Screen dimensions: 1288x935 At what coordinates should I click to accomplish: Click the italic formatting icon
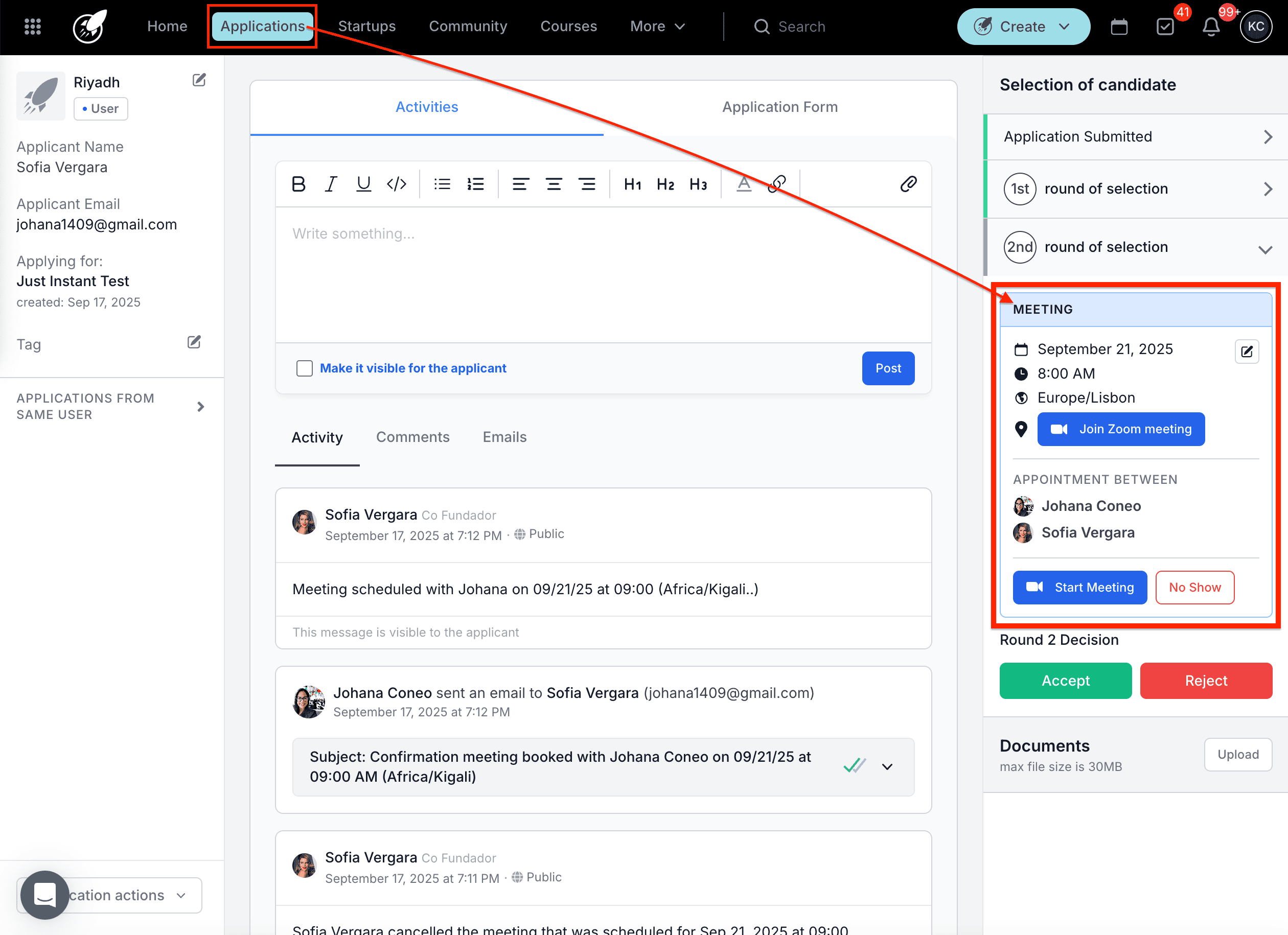click(331, 184)
